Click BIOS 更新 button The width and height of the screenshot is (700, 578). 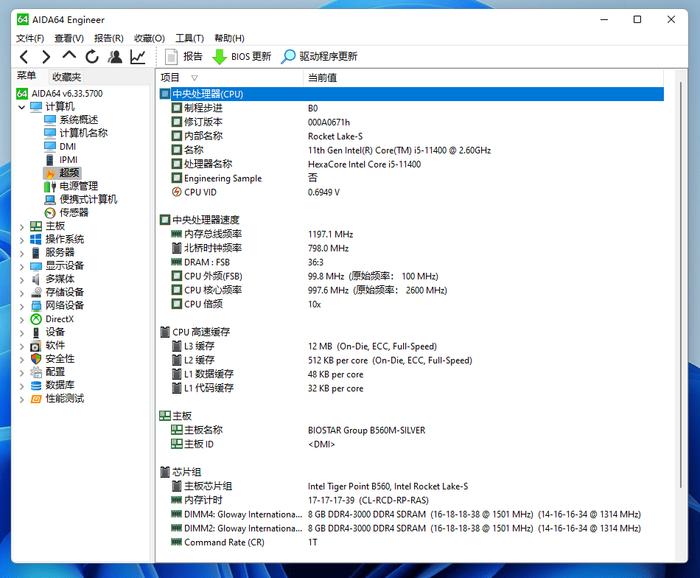[242, 57]
